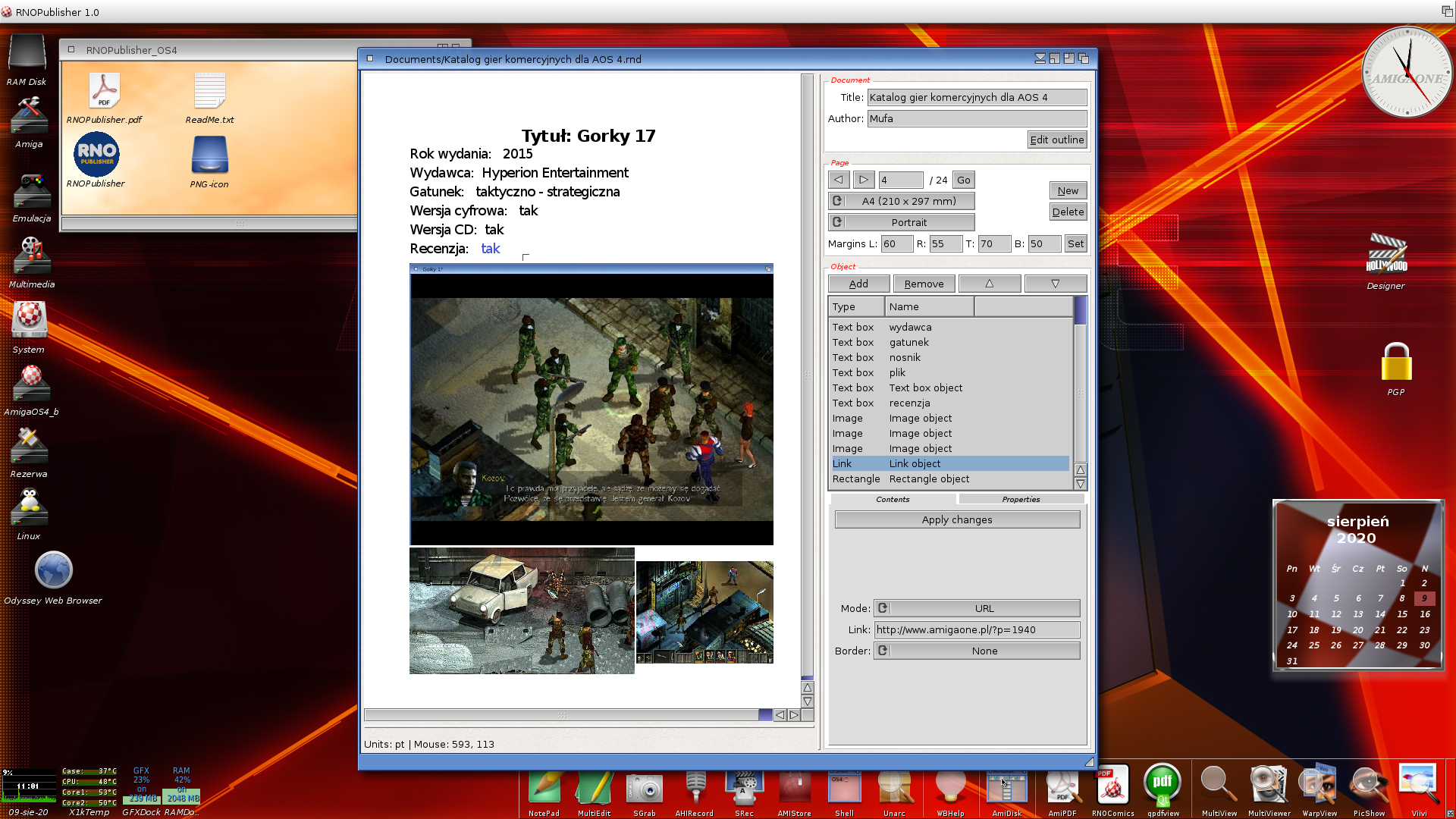The image size is (1456, 819).
Task: Open the Rezerwa partition icon
Action: [x=29, y=445]
